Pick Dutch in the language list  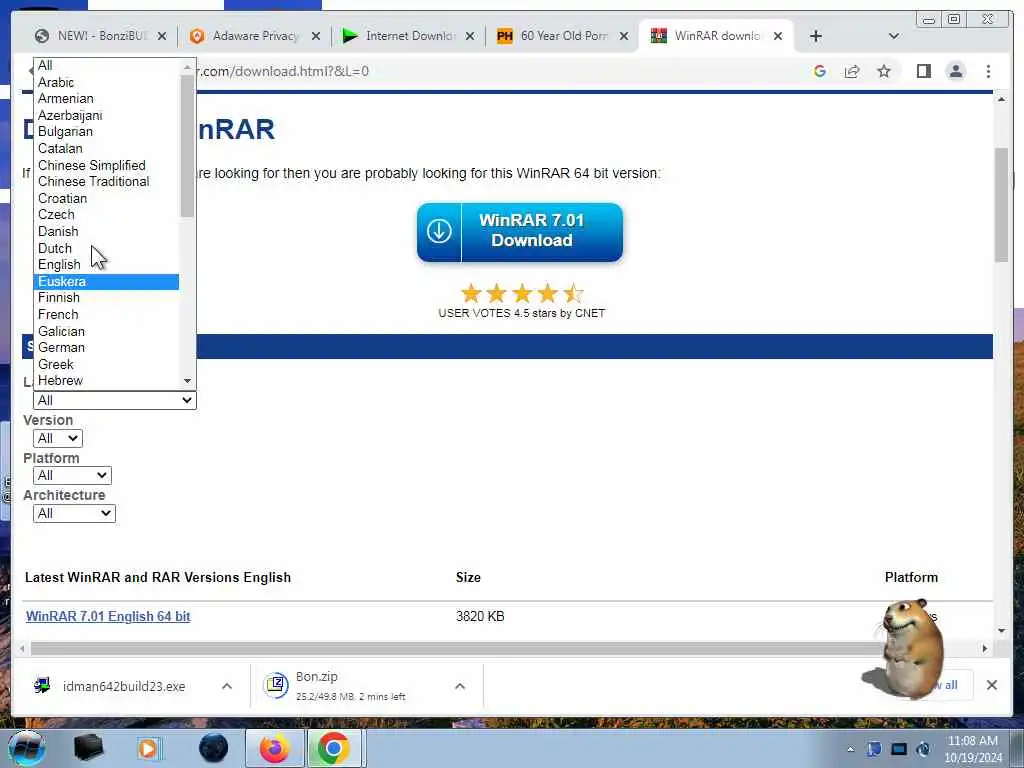tap(106, 248)
